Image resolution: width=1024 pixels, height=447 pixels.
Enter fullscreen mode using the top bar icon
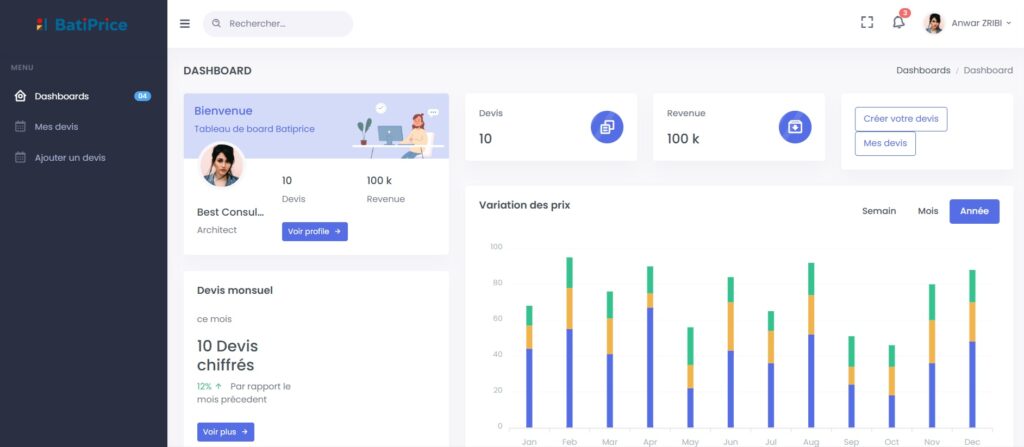tap(867, 23)
